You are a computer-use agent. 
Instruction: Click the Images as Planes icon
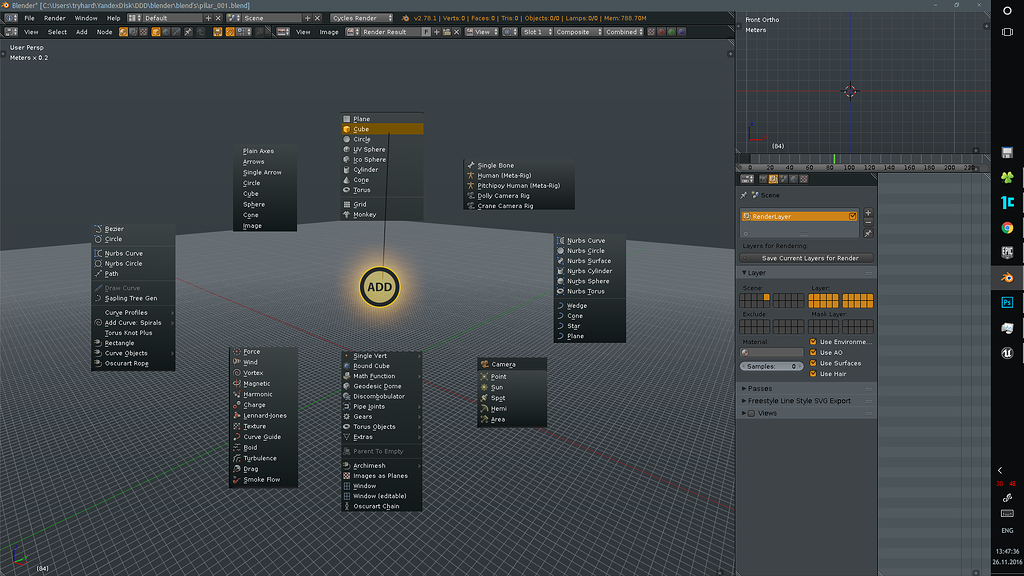pyautogui.click(x=347, y=475)
